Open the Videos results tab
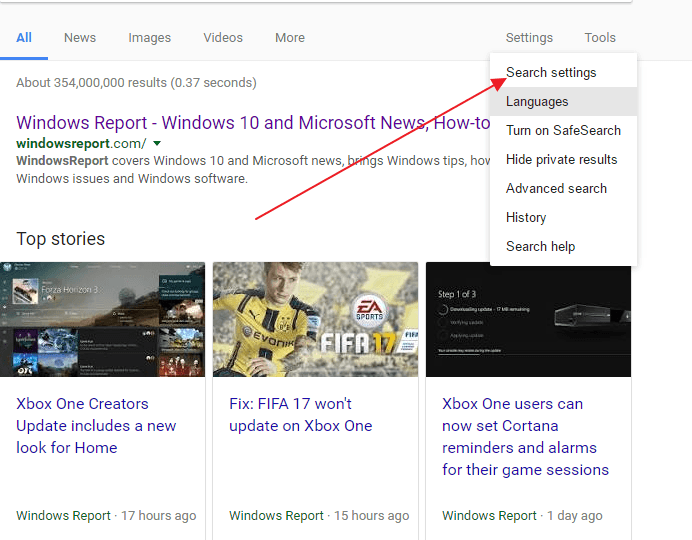Image resolution: width=692 pixels, height=540 pixels. 223,38
